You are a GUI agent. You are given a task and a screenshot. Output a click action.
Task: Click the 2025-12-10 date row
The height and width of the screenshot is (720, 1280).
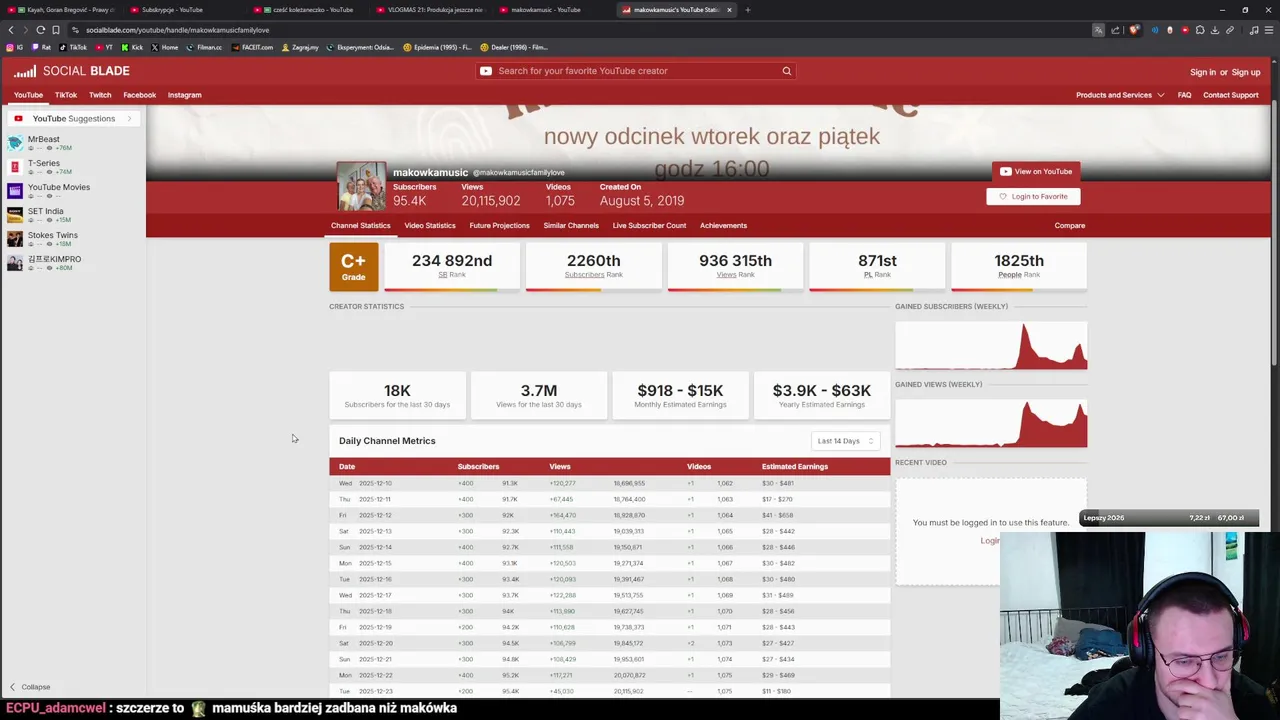click(x=609, y=483)
